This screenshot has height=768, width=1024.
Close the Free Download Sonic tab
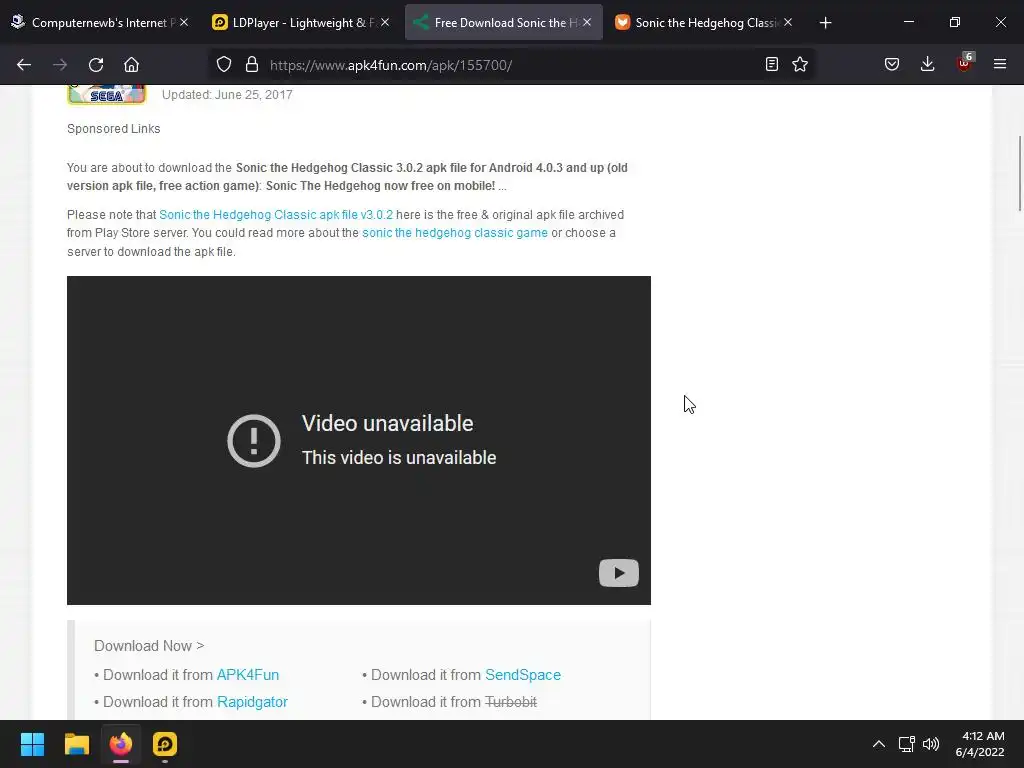(x=587, y=22)
